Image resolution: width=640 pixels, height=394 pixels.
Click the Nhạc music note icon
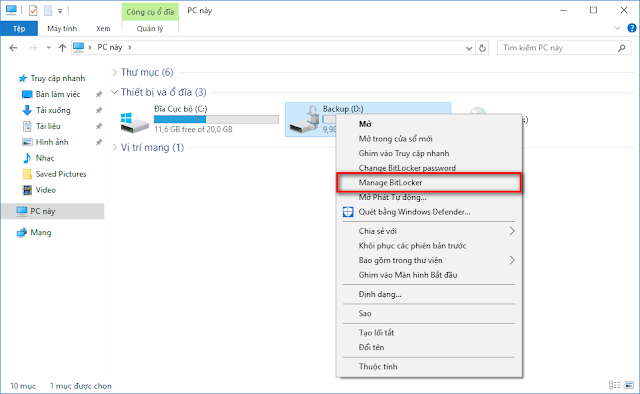(x=27, y=158)
